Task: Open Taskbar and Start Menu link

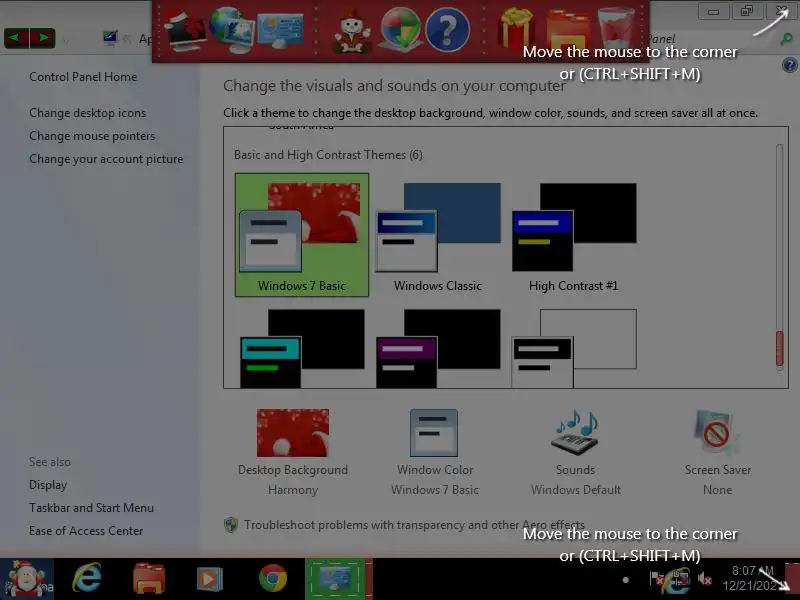Action: pos(91,508)
